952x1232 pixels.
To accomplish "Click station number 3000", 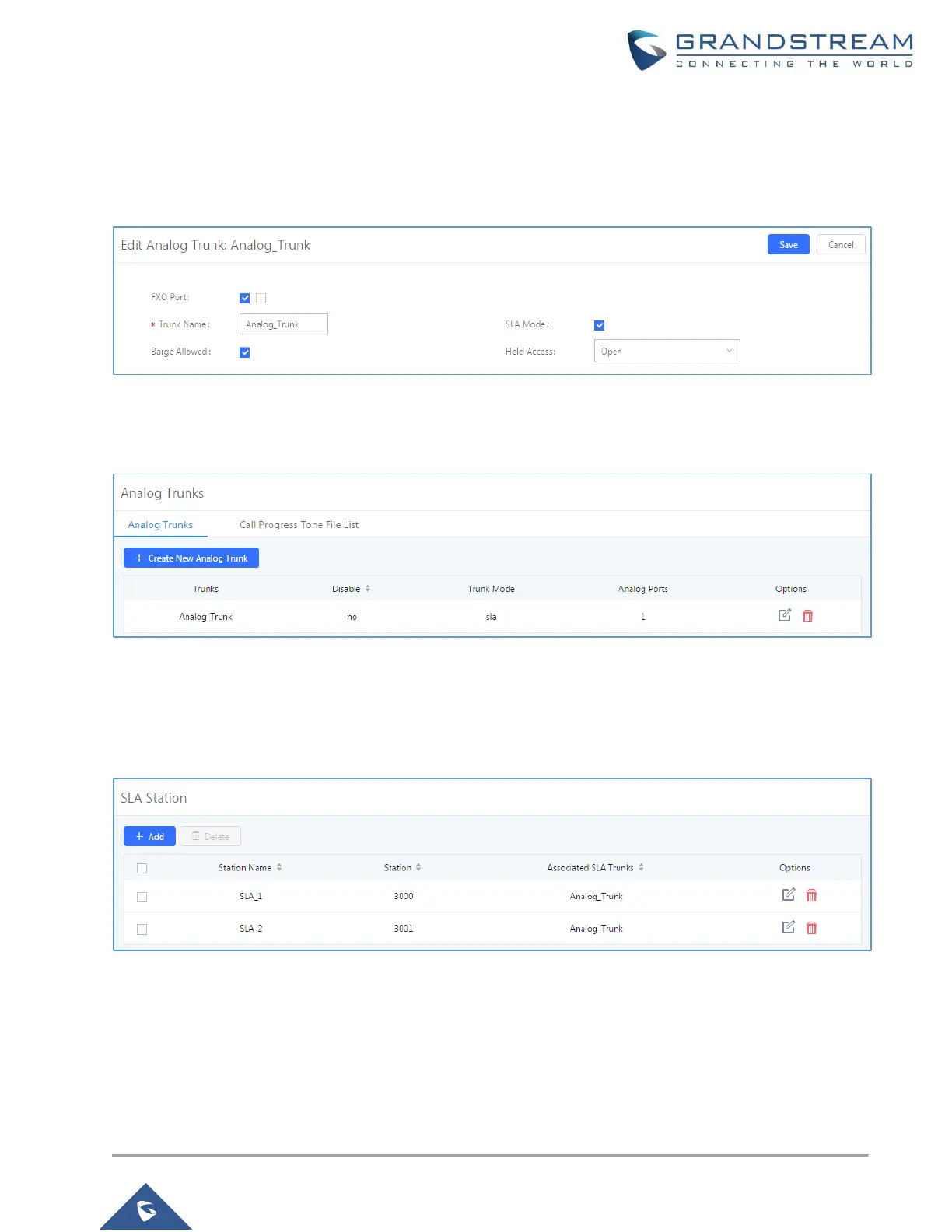I will [404, 896].
